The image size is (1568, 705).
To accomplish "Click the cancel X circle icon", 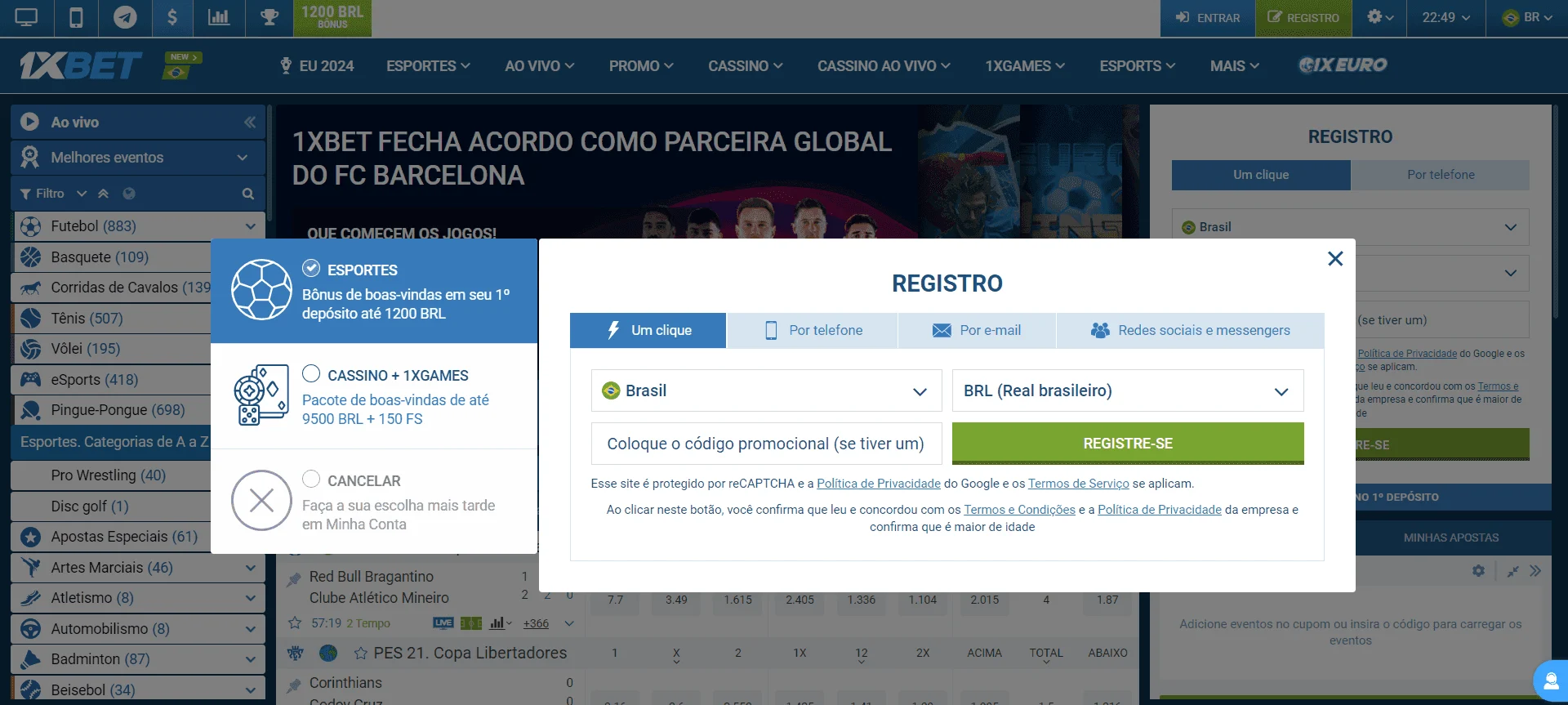I will 261,500.
